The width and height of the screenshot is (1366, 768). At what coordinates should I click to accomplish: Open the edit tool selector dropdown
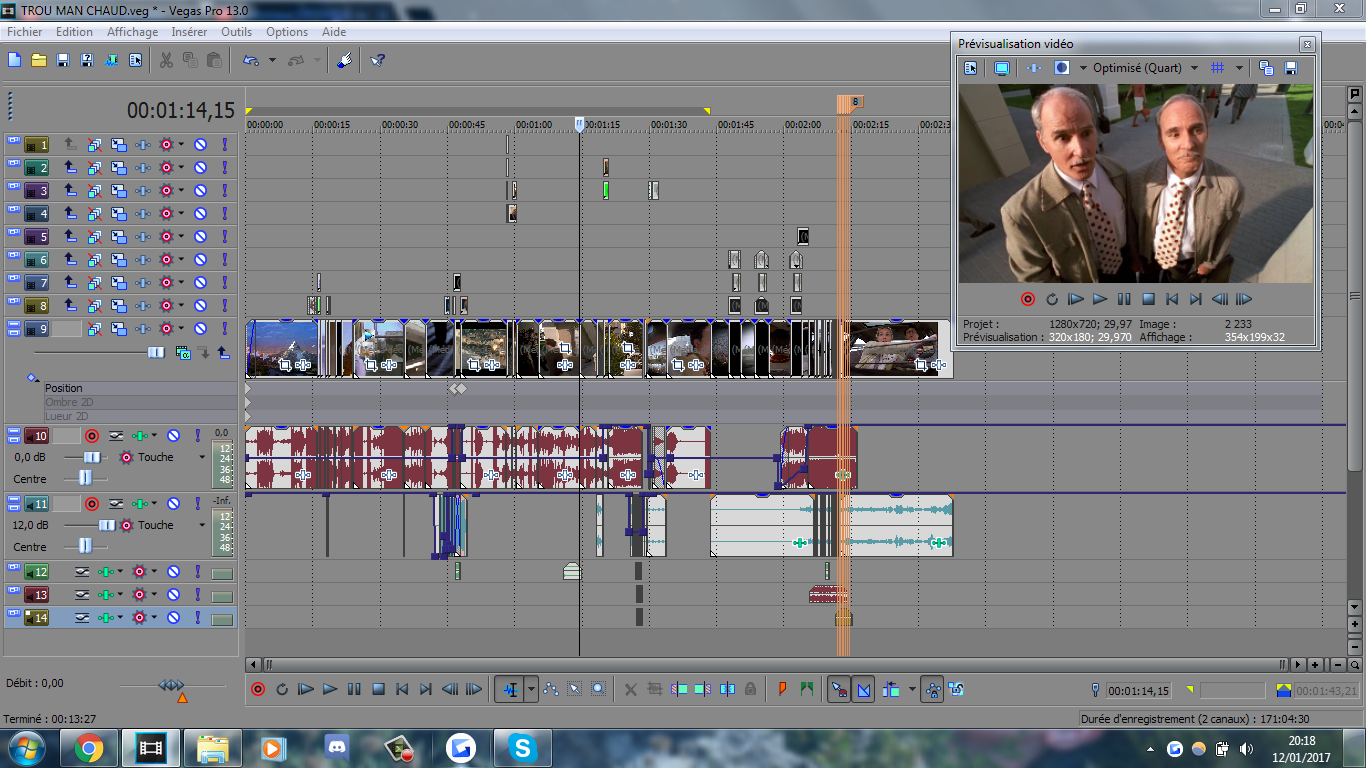point(531,689)
